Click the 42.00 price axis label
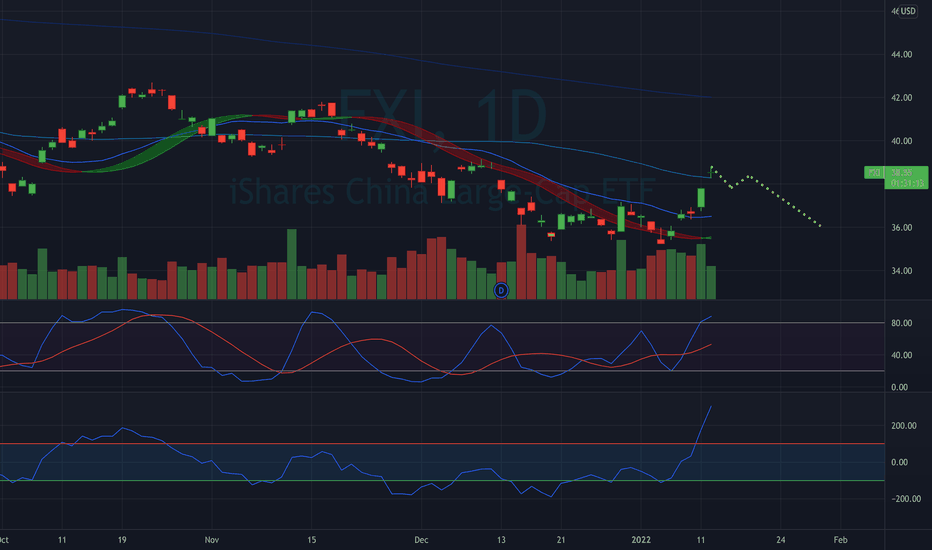This screenshot has height=550, width=932. [901, 98]
